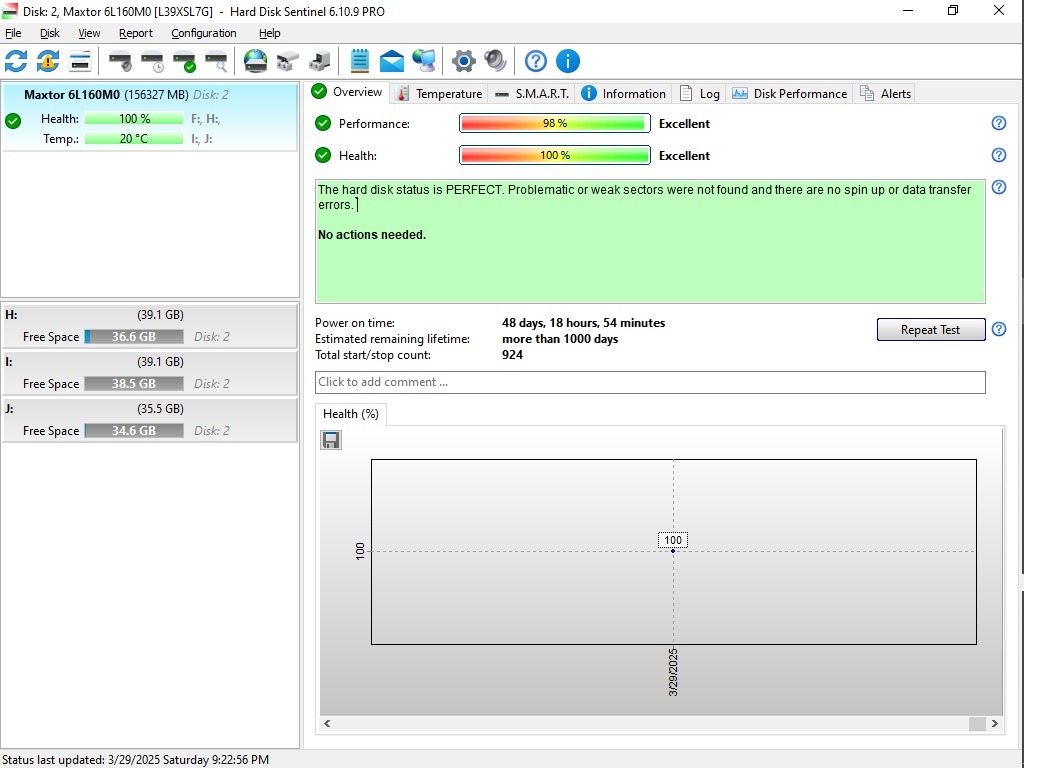The height and width of the screenshot is (768, 1044).
Task: Open the View menu
Action: tap(89, 33)
